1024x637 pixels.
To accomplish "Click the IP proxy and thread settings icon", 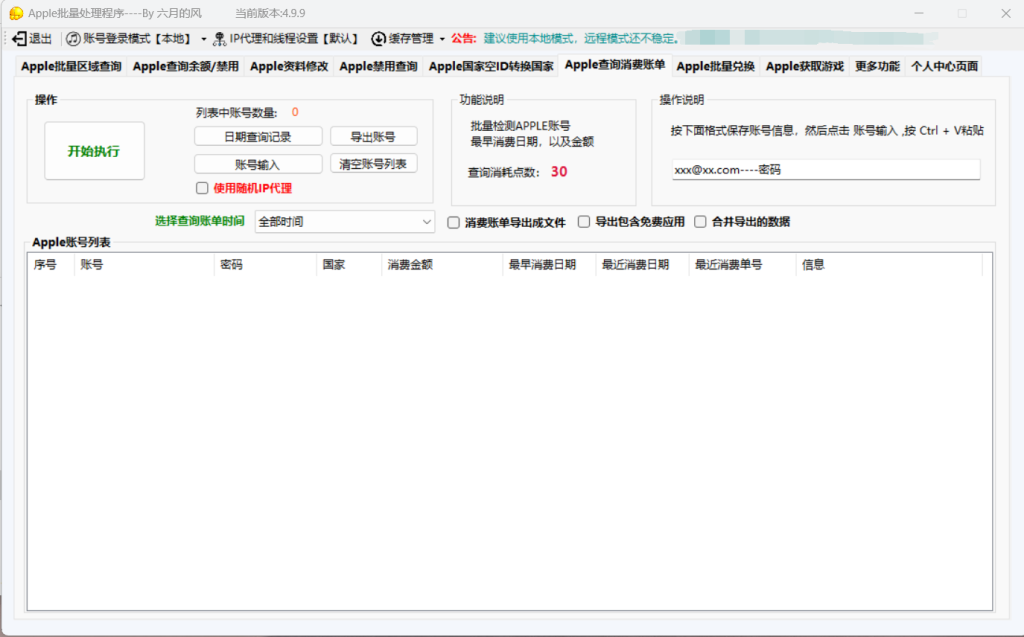I will click(x=219, y=39).
